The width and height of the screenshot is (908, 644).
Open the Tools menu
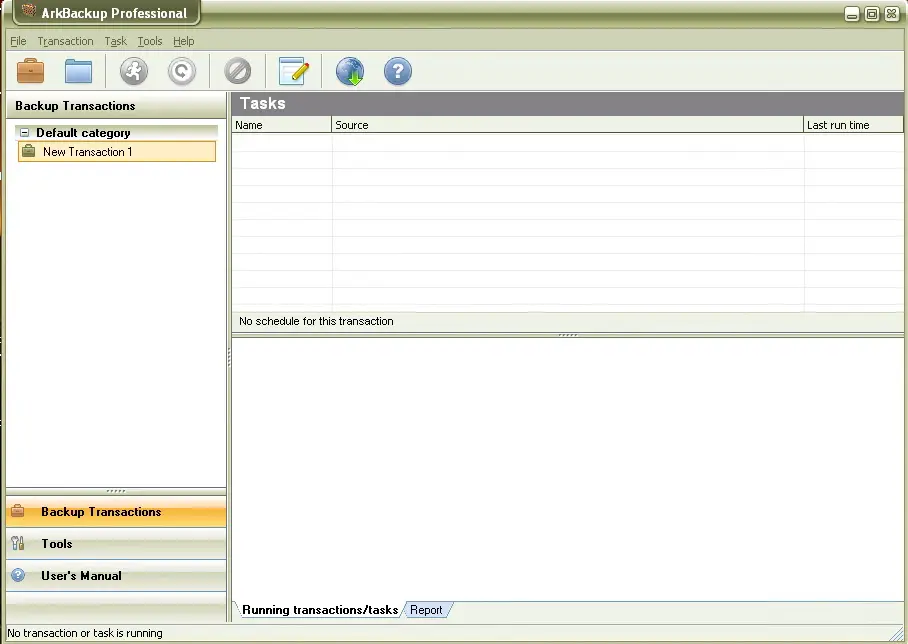[x=150, y=41]
